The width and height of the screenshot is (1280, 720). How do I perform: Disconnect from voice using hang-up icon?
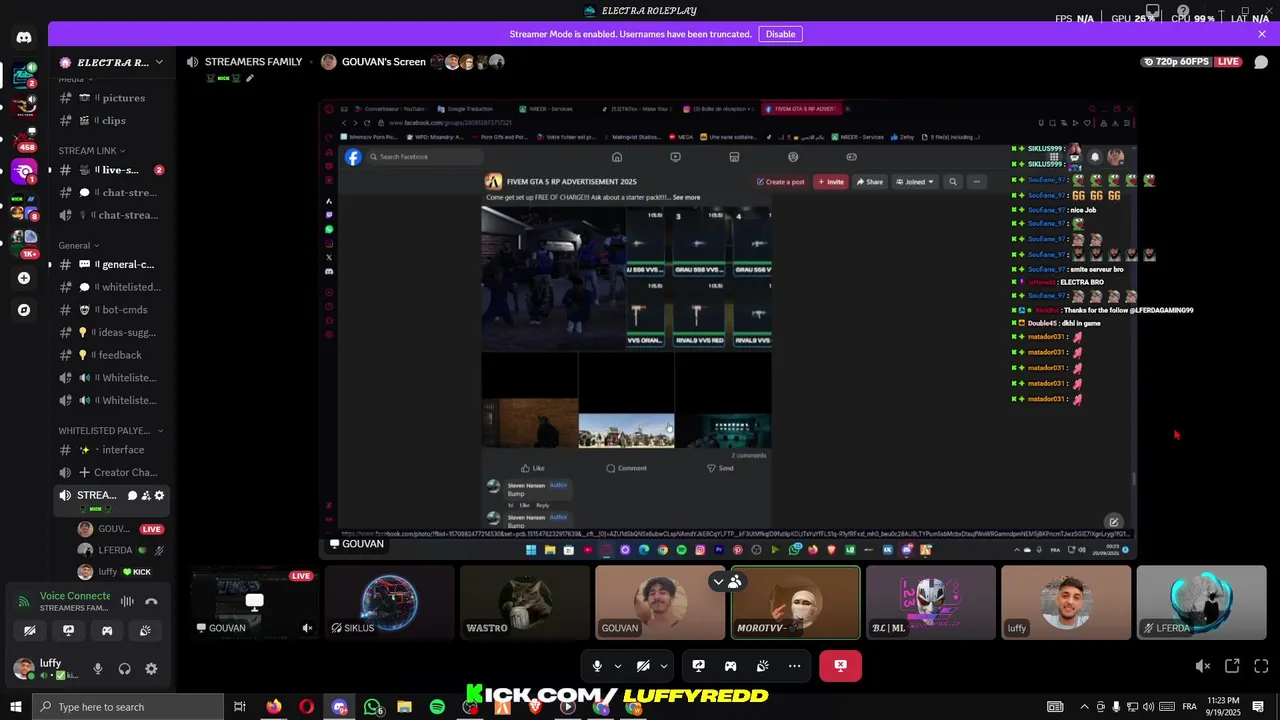tap(151, 601)
